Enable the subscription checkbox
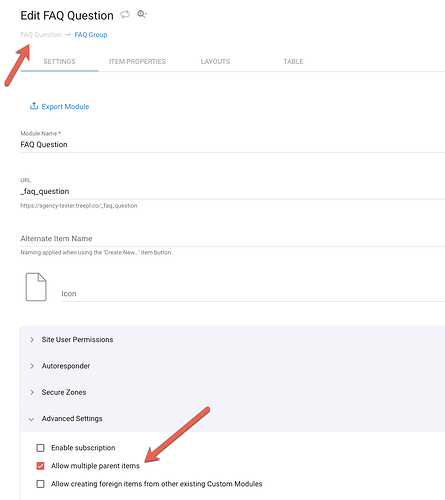The height and width of the screenshot is (500, 445). click(40, 448)
